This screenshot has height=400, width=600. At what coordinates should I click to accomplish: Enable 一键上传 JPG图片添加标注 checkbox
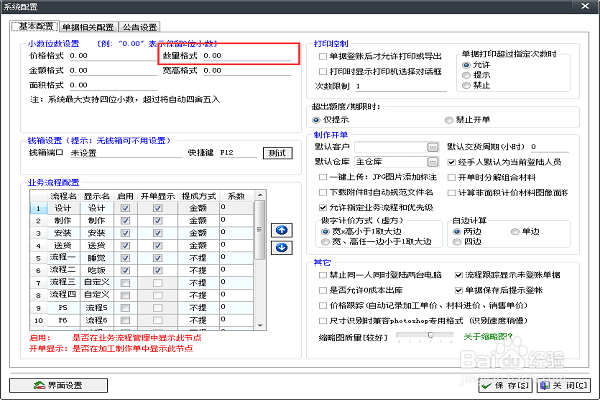[x=323, y=177]
